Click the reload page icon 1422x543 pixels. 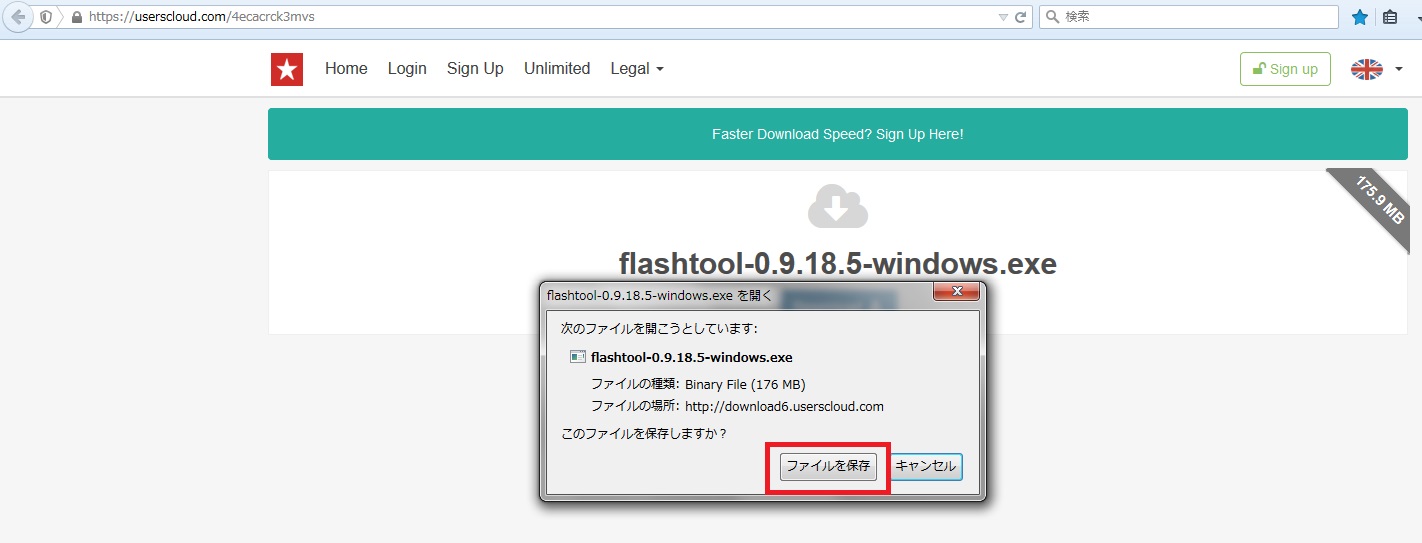[x=1021, y=17]
